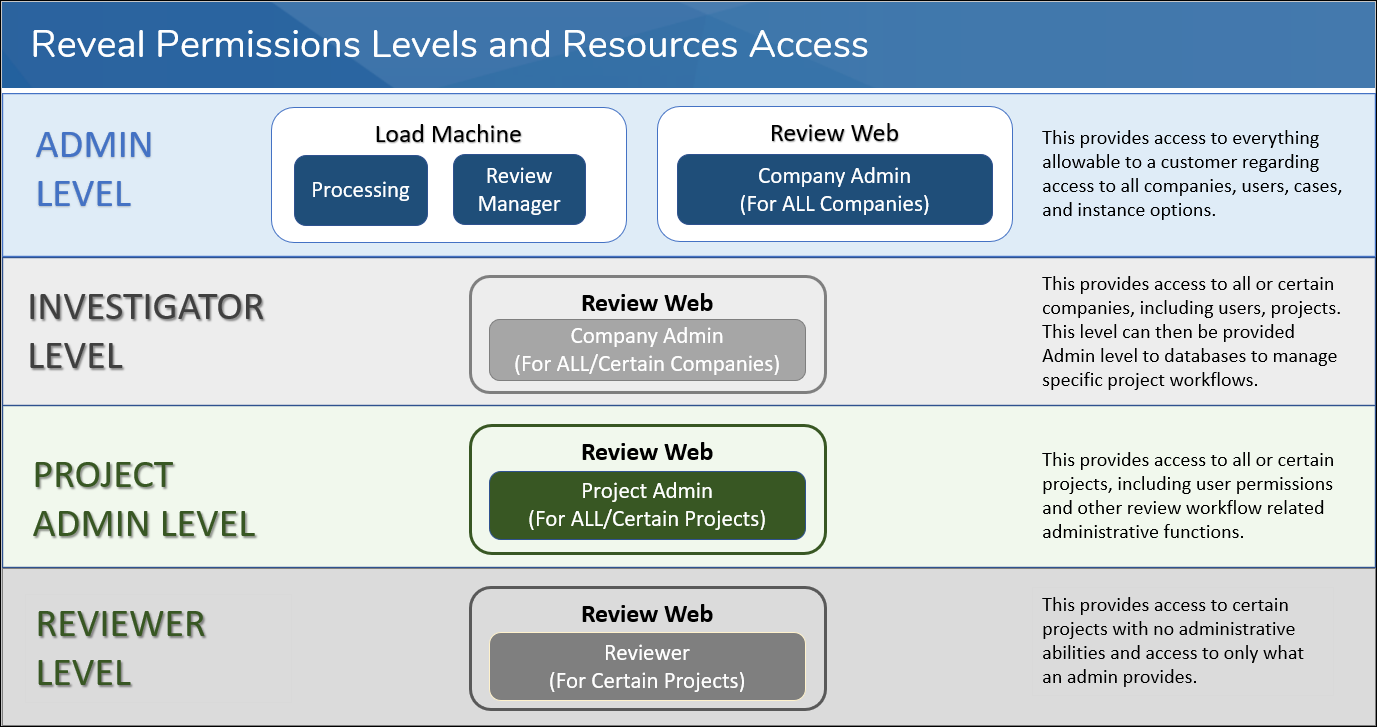Viewport: 1377px width, 727px height.
Task: Select the Reviewer (For Certain Projects) box
Action: click(x=647, y=666)
